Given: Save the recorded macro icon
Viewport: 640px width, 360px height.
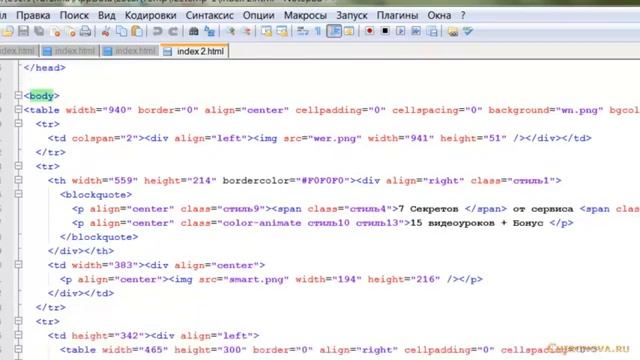Looking at the screenshot, I should [432, 31].
